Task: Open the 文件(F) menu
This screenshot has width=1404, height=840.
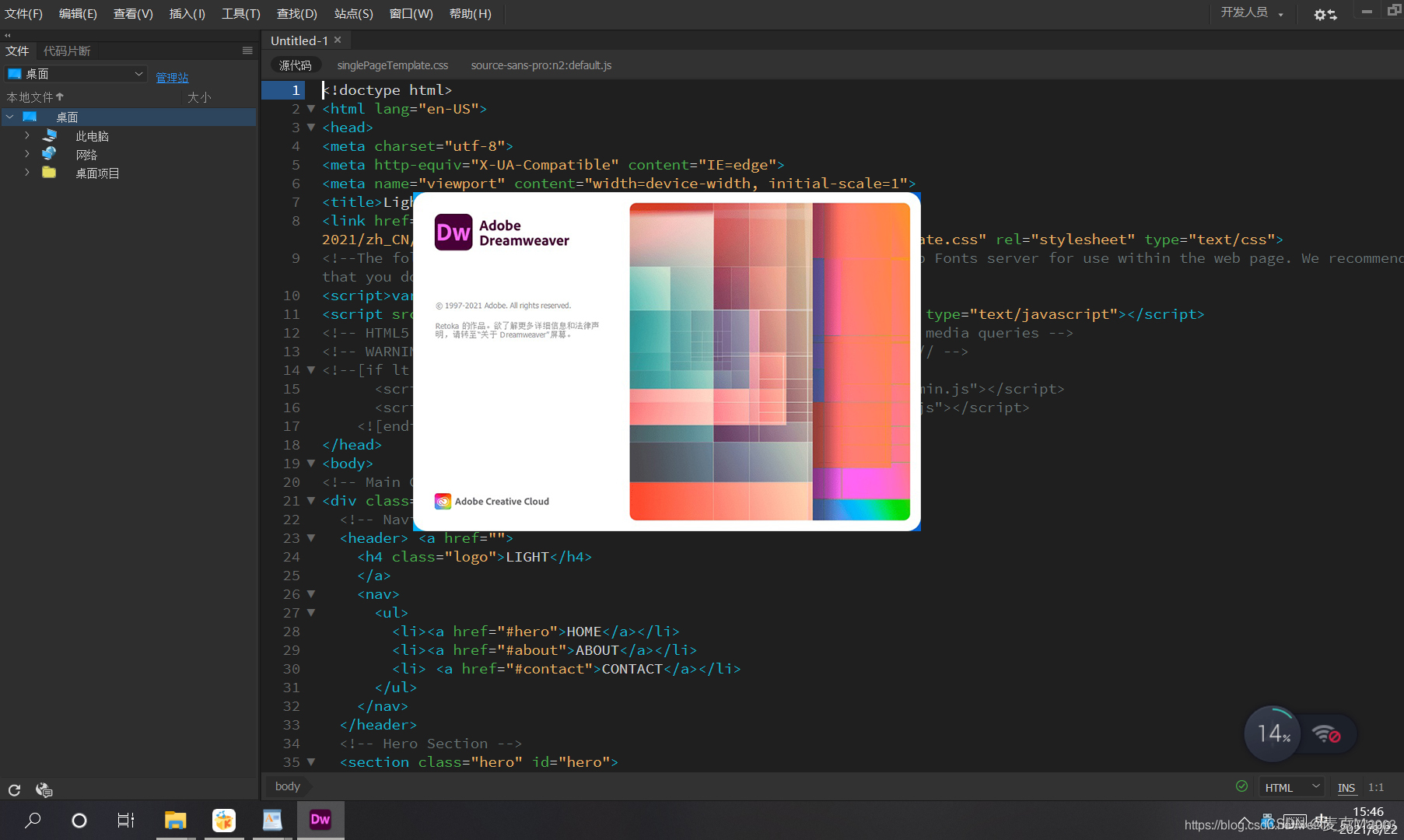Action: click(x=24, y=14)
